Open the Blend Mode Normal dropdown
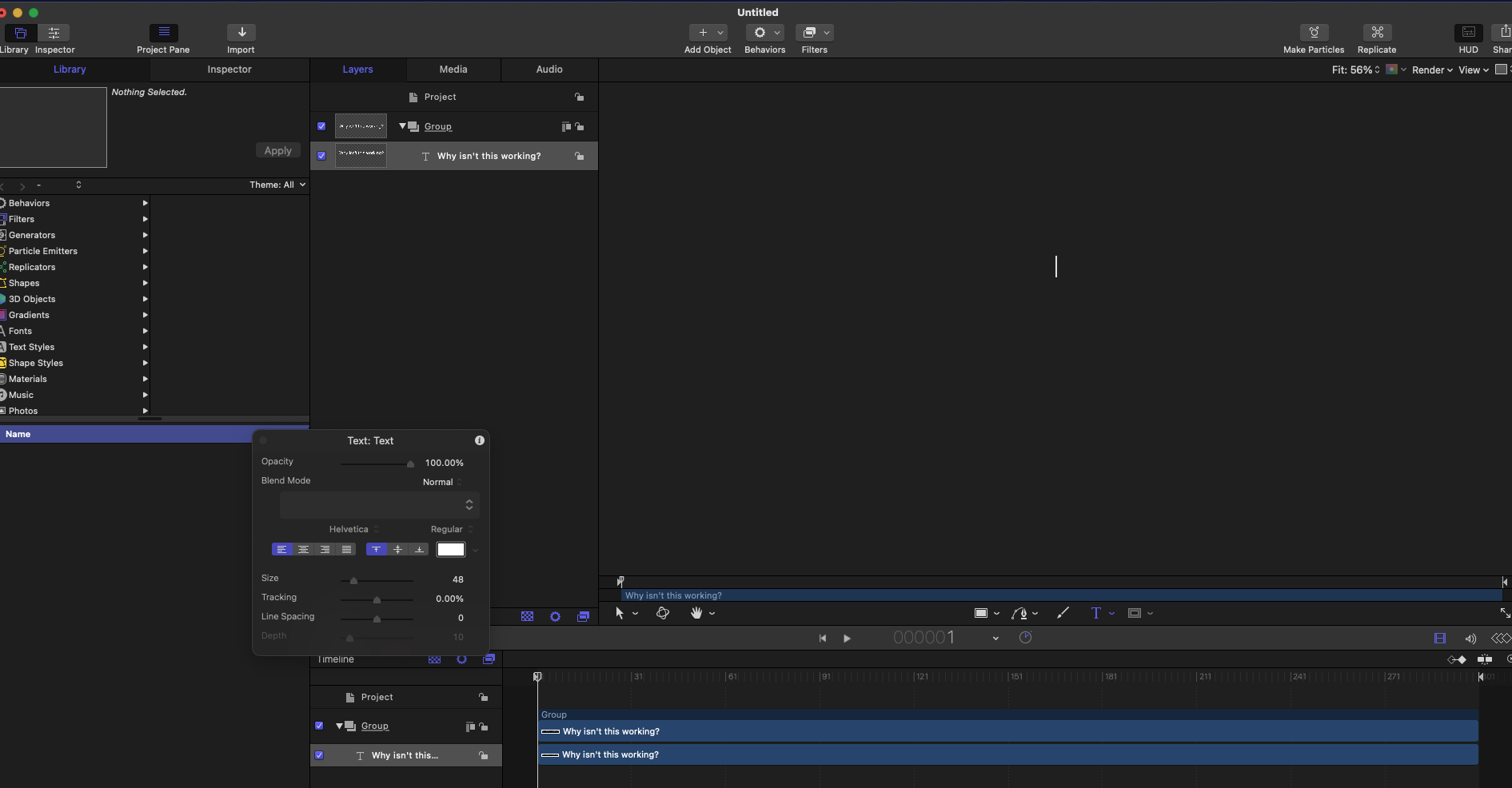This screenshot has height=788, width=1512. point(441,482)
